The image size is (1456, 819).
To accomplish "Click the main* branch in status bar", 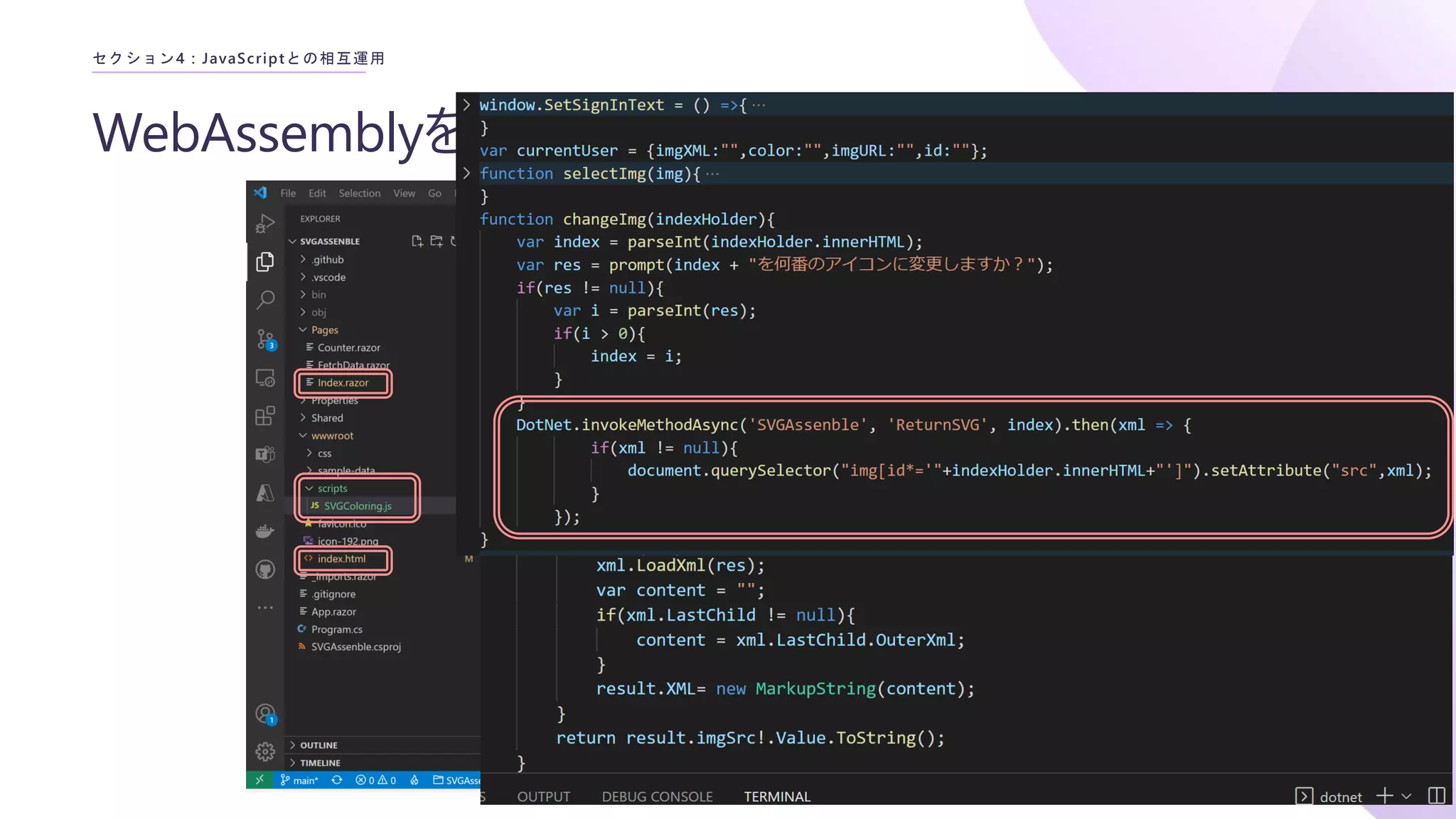I will 299,781.
